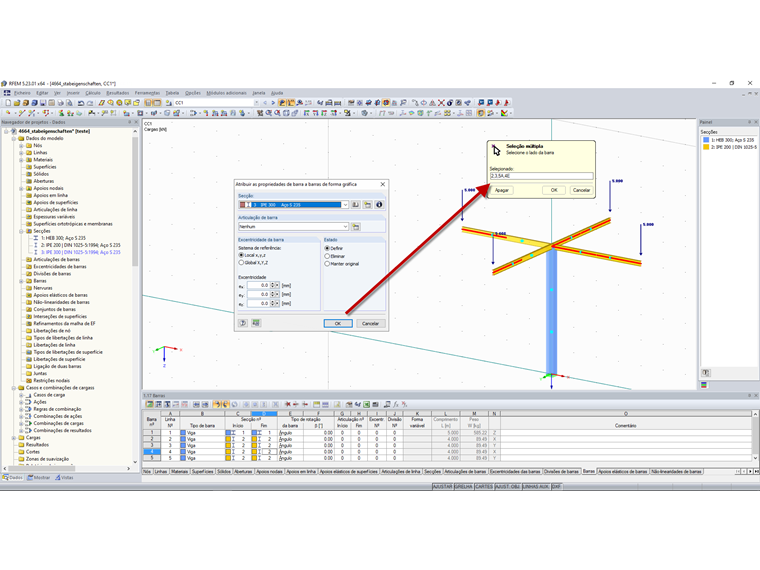Open the Mostrar navigator tab
The width and height of the screenshot is (760, 570).
[x=39, y=477]
